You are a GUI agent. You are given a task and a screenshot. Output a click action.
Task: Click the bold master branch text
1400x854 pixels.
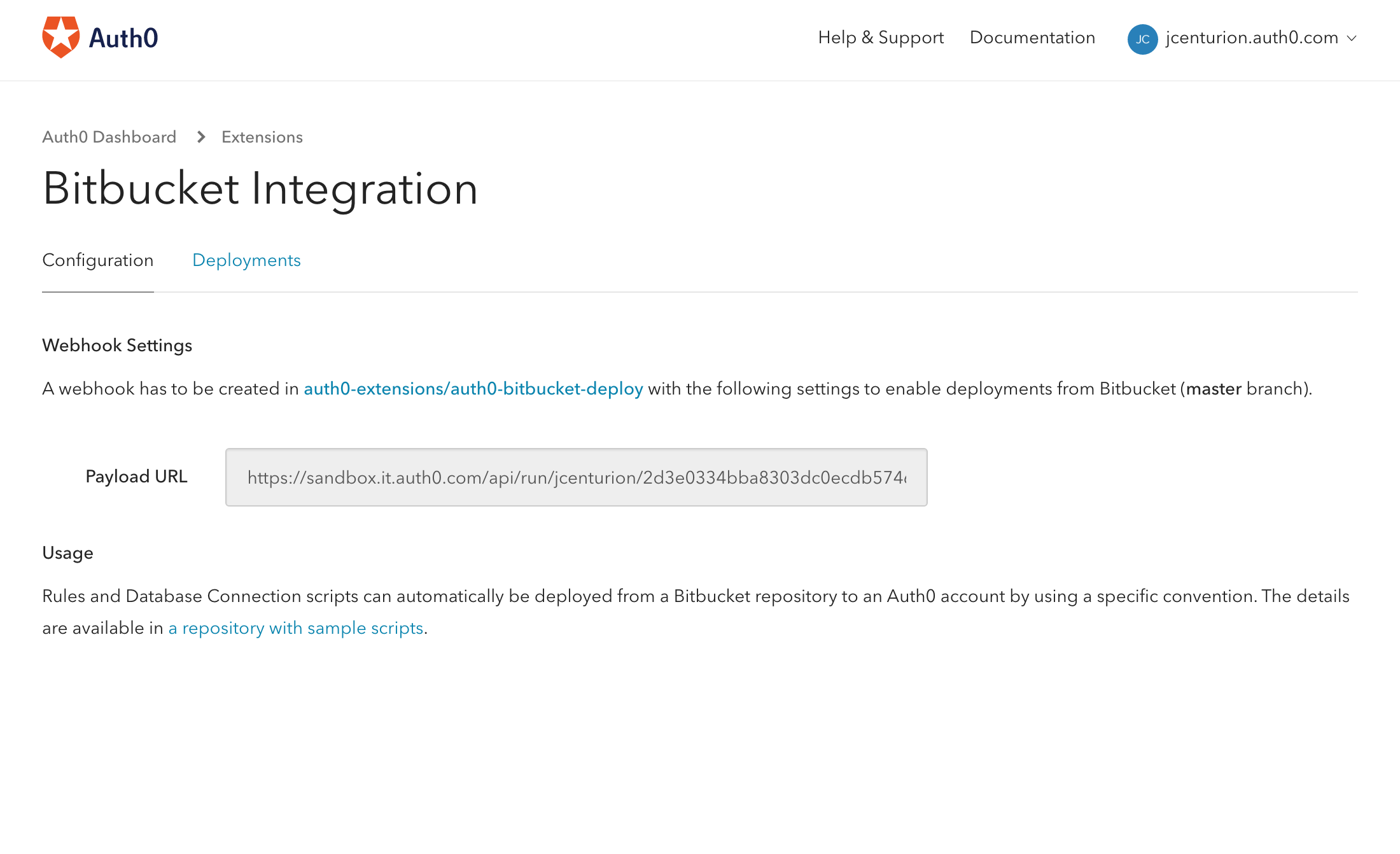coord(1214,389)
